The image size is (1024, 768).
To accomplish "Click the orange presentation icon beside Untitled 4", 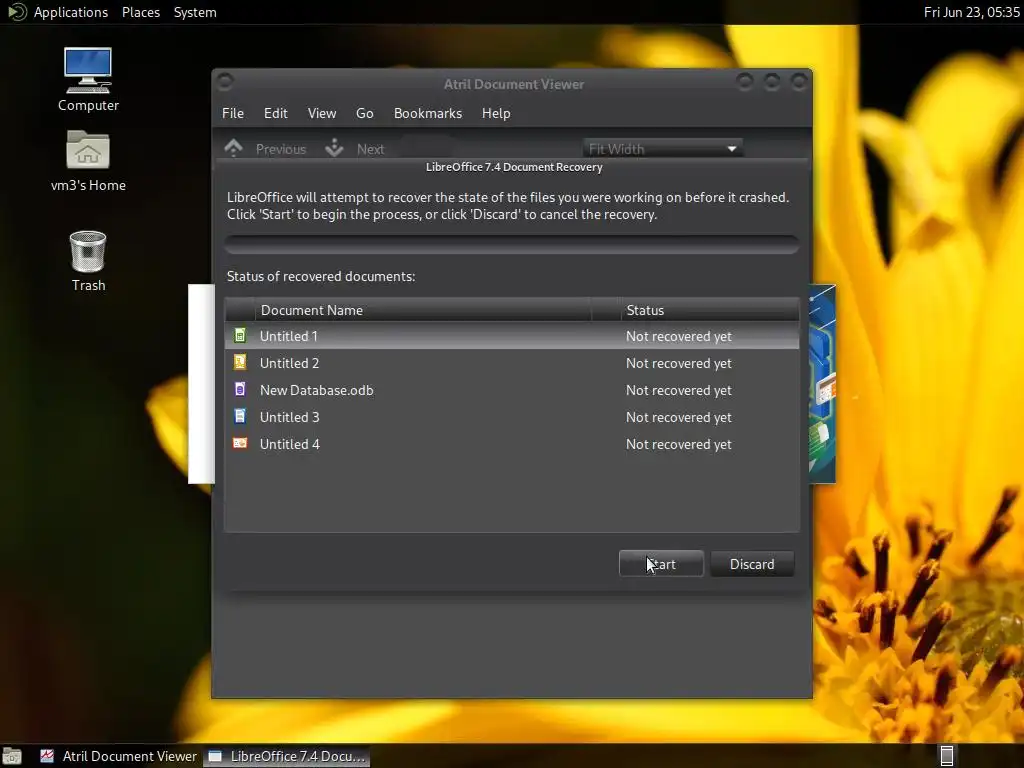I will tap(240, 443).
